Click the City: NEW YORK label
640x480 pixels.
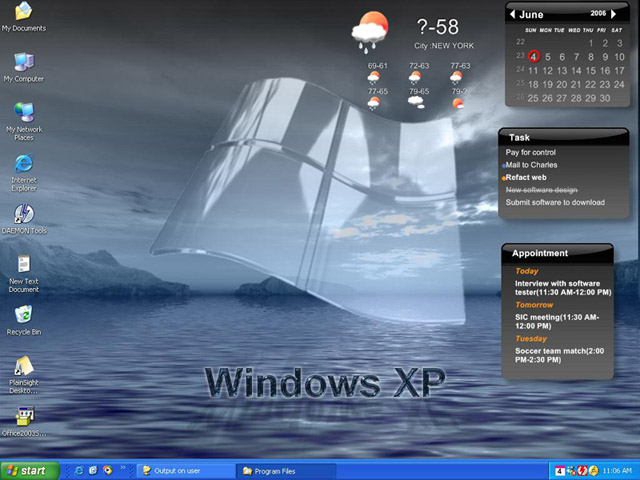[x=444, y=46]
